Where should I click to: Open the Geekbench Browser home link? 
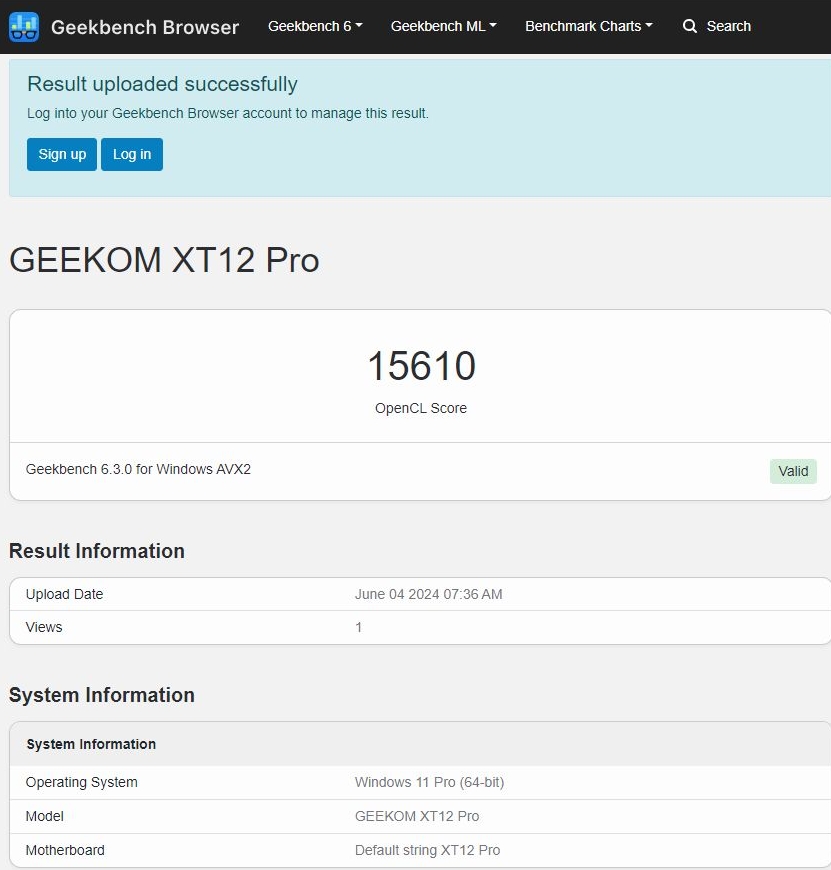pyautogui.click(x=145, y=27)
